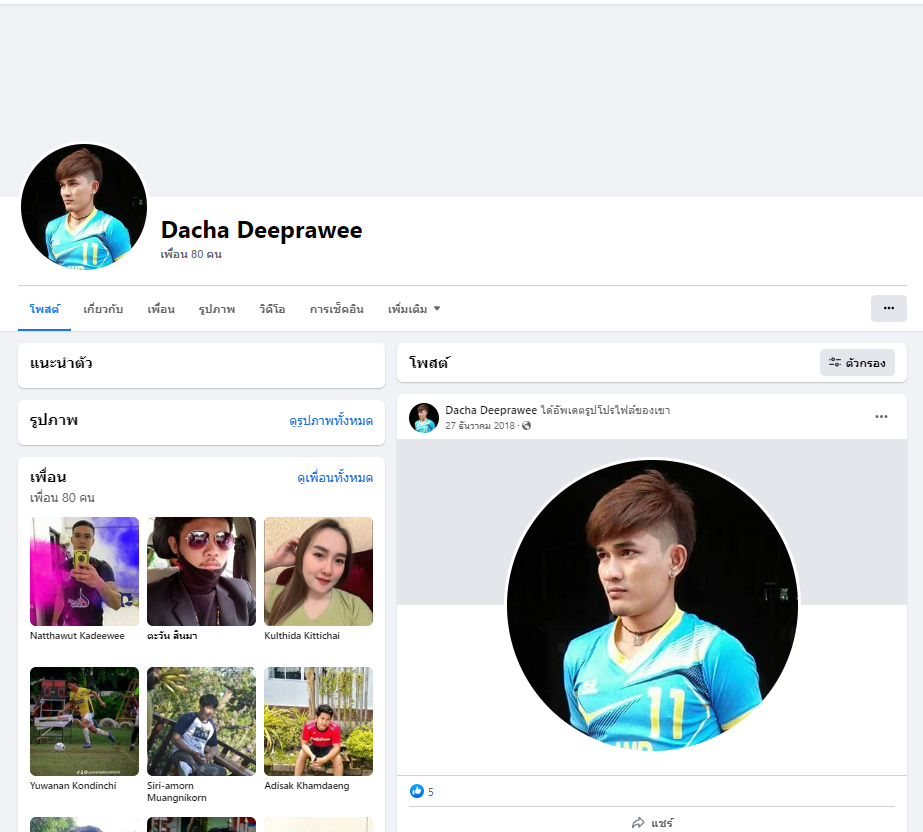Open the เพื่อน tab
The height and width of the screenshot is (832, 923).
click(161, 309)
